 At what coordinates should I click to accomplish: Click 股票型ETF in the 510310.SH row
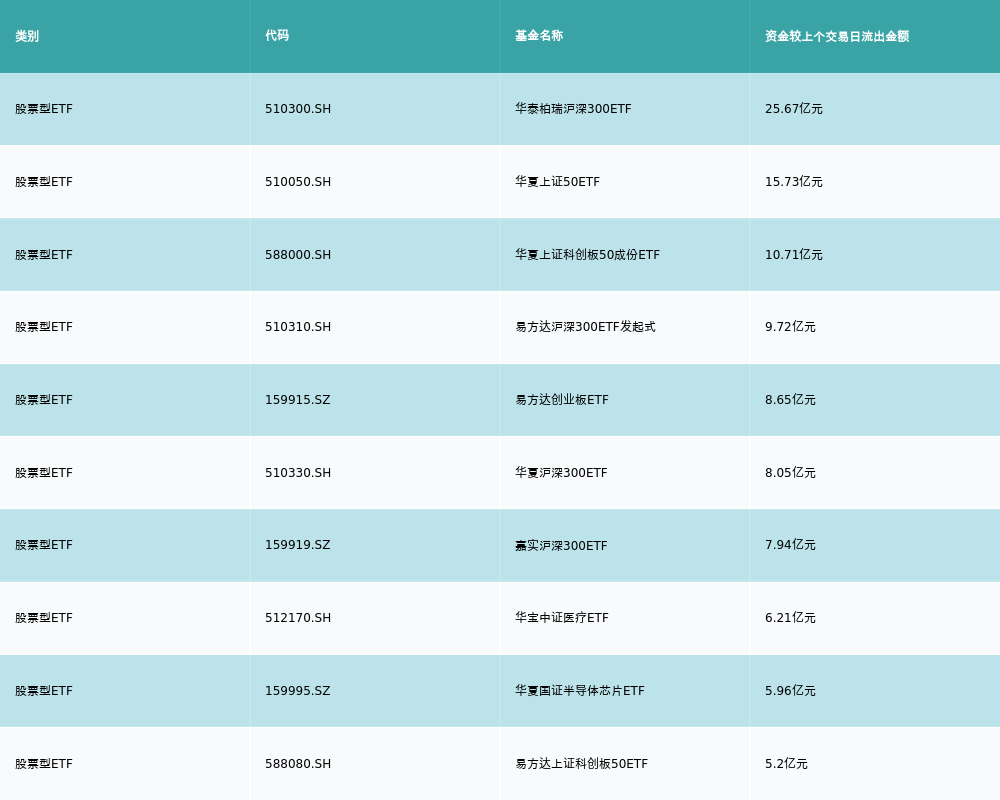(x=44, y=327)
